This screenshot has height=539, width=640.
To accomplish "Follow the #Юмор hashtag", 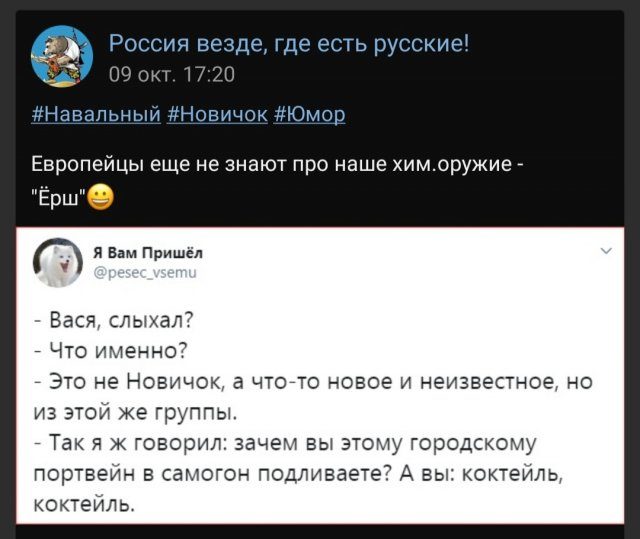I will coord(309,114).
